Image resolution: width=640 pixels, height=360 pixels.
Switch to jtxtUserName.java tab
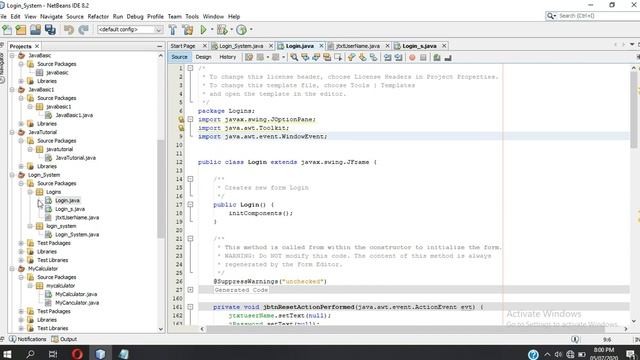(358, 46)
